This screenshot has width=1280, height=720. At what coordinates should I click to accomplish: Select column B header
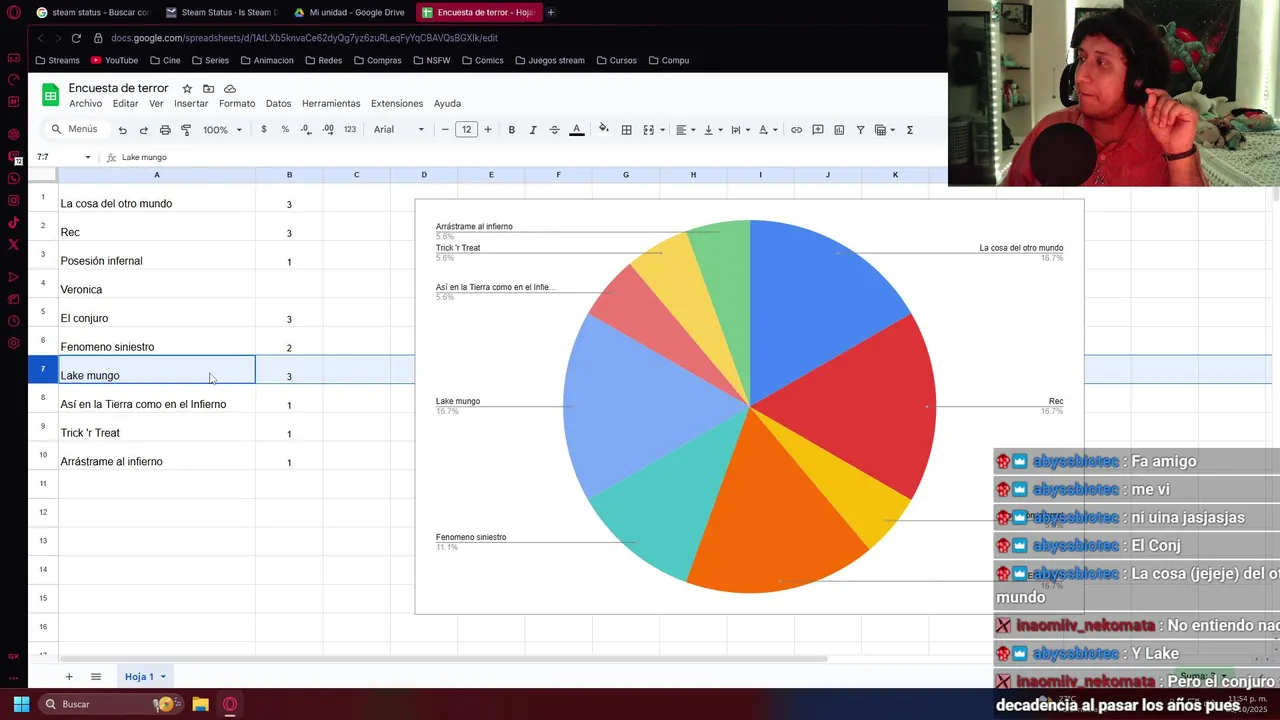[x=289, y=175]
